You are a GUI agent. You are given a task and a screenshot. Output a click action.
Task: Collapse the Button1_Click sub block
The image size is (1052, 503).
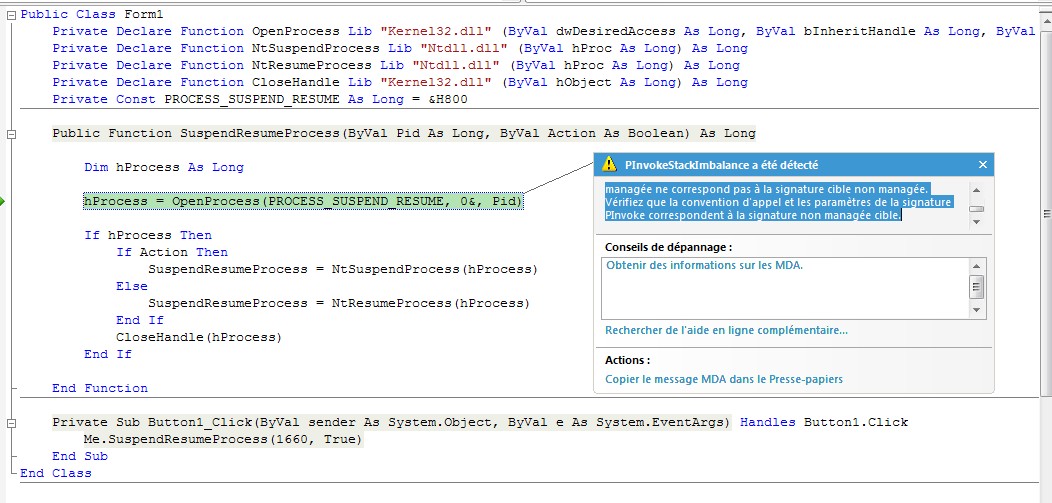tap(10, 422)
